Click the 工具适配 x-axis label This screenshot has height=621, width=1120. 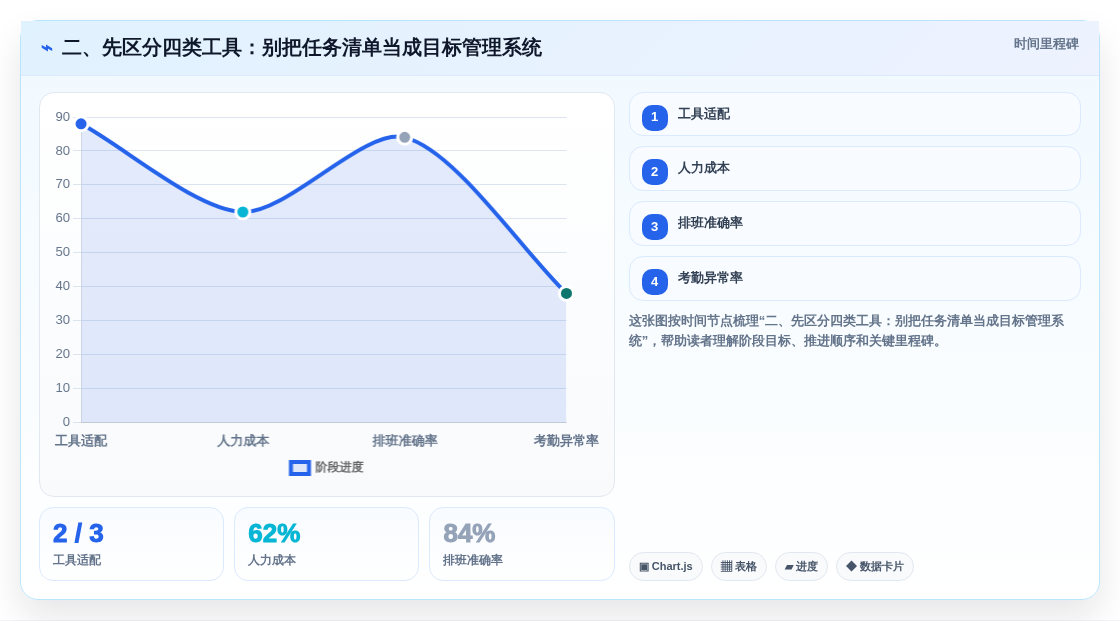click(81, 441)
